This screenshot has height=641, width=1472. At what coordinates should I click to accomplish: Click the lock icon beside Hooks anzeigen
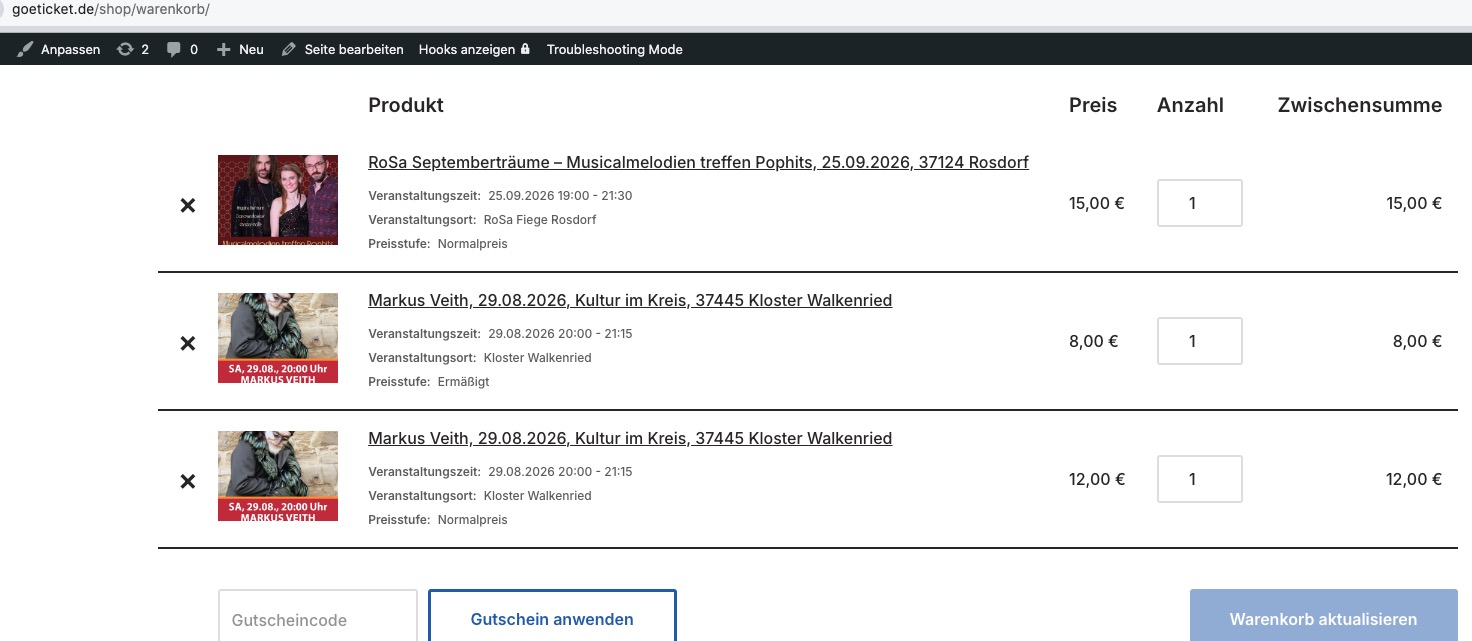(525, 49)
